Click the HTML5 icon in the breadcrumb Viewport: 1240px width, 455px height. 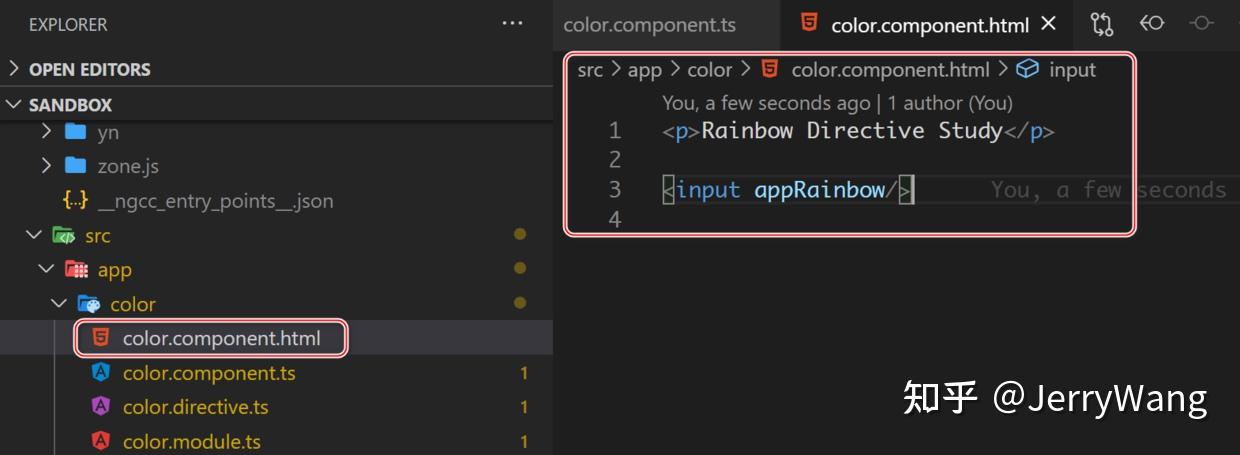click(x=769, y=69)
